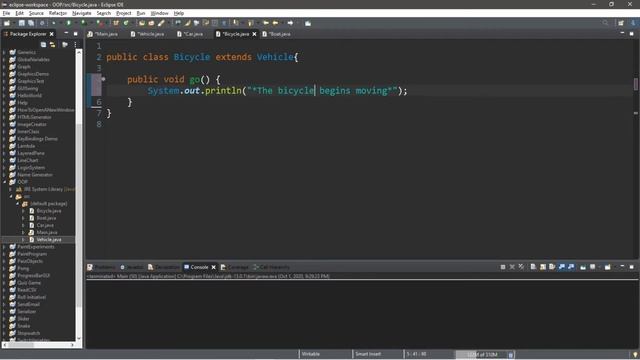
Task: Click the Open Perspective icon at top right
Action: [621, 23]
